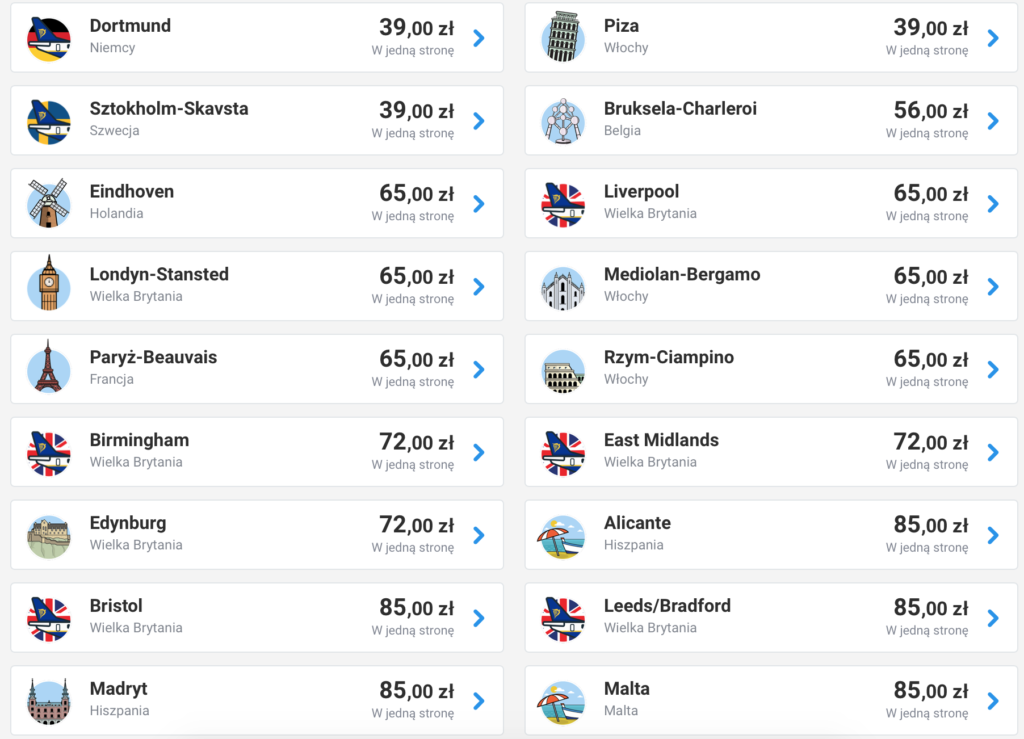This screenshot has height=739, width=1024.
Task: Click the Edynburg castle icon
Action: pos(48,536)
